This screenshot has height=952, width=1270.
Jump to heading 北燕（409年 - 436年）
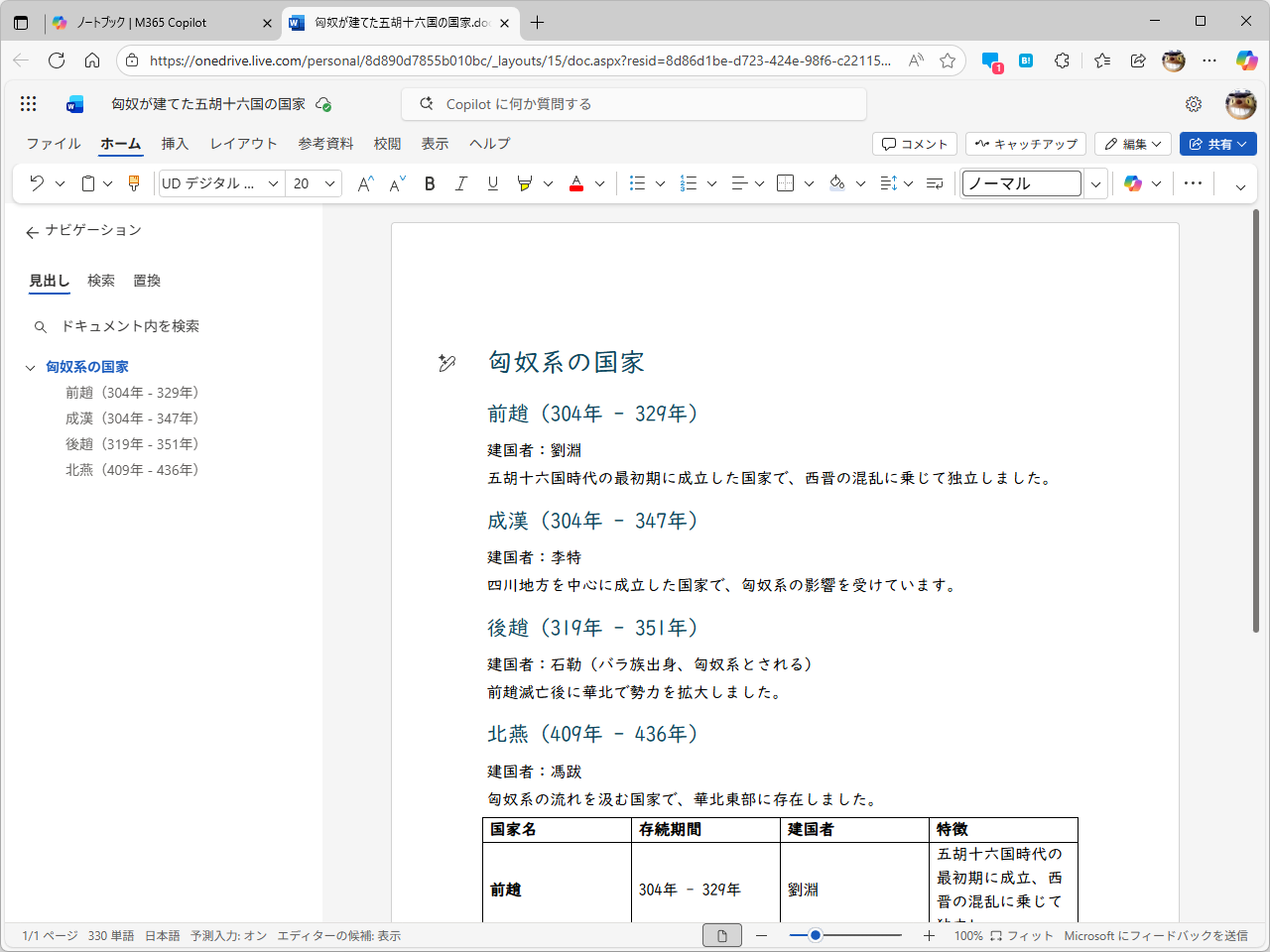pos(132,469)
